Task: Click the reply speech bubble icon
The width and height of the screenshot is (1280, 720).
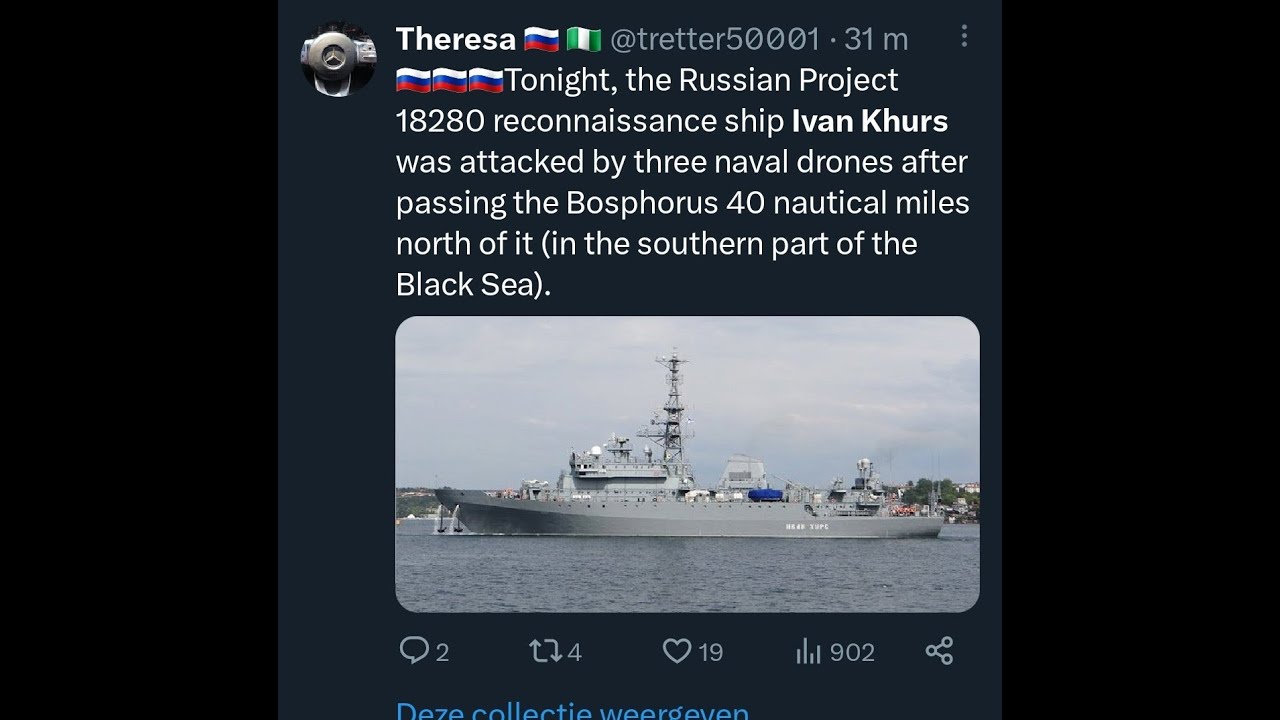Action: [x=414, y=651]
